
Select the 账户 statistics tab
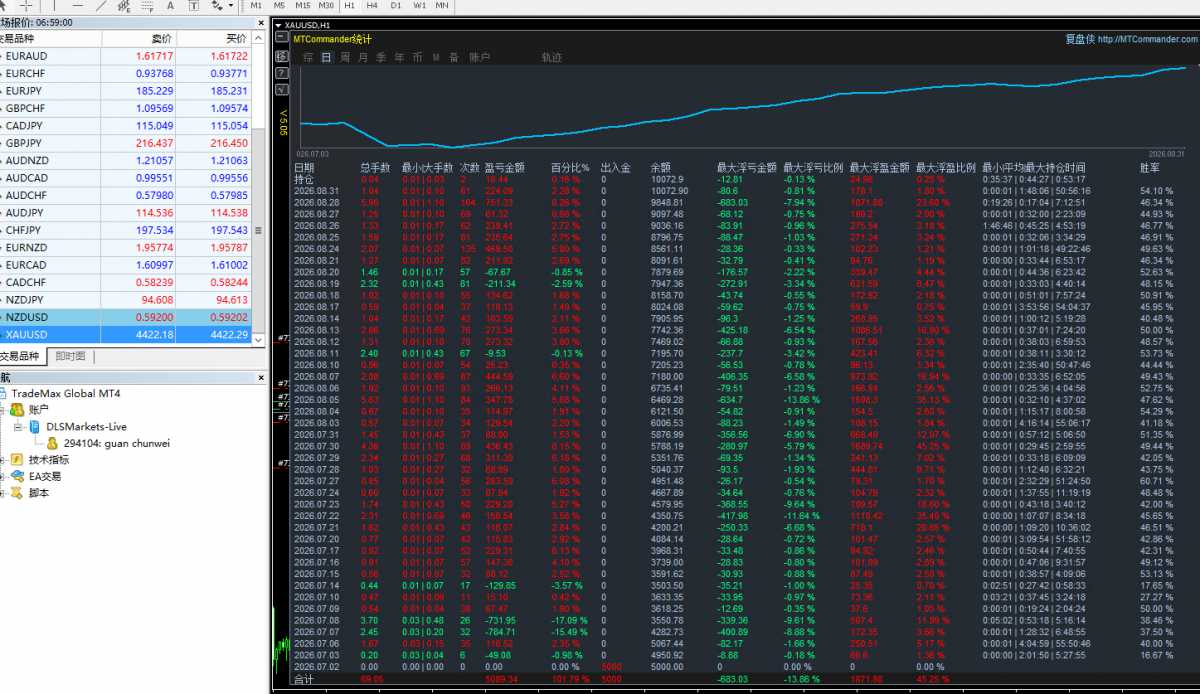480,57
